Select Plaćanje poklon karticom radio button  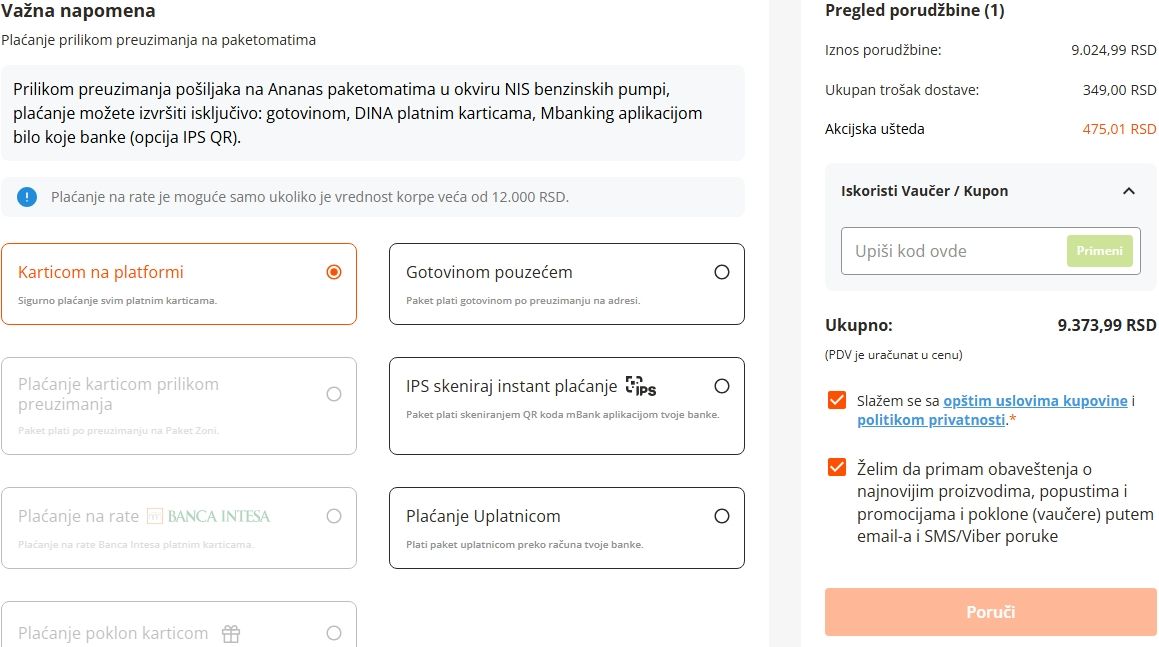(334, 633)
